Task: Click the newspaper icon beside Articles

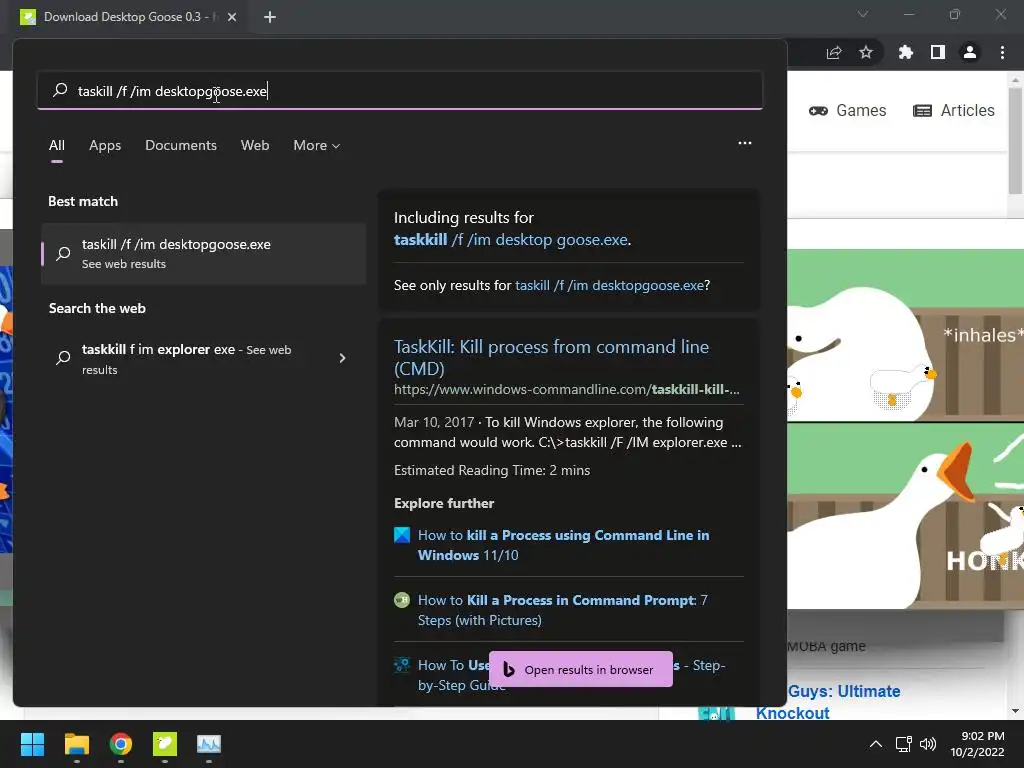Action: [922, 110]
